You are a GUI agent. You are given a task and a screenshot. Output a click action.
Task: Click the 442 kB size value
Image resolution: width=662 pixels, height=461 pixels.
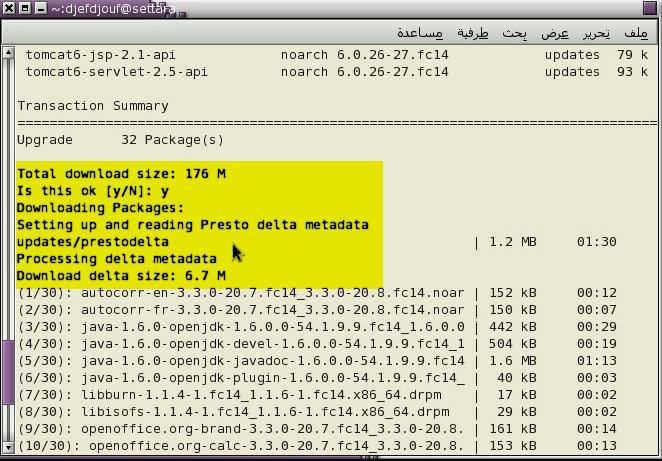(513, 327)
